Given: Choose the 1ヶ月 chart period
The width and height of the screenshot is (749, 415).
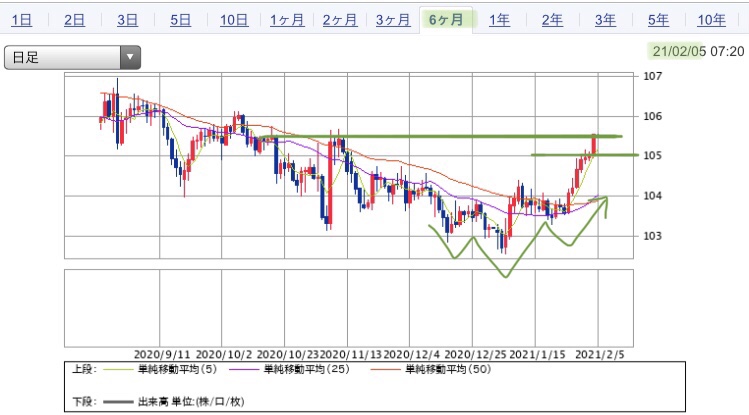Looking at the screenshot, I should point(287,20).
